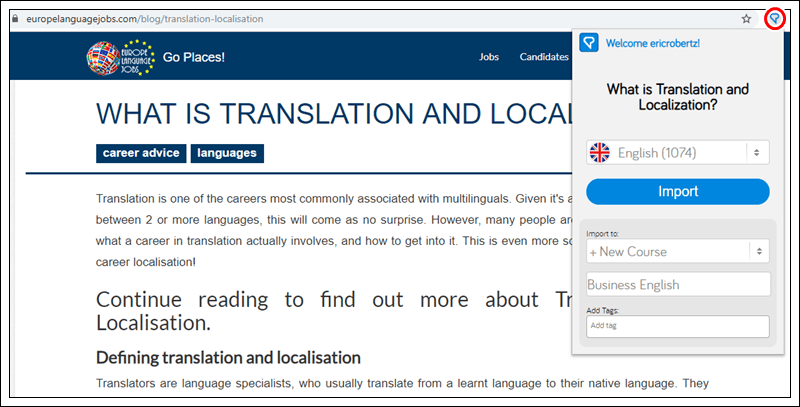Expand the '+ New Course' import dropdown
The image size is (800, 407).
[x=666, y=251]
